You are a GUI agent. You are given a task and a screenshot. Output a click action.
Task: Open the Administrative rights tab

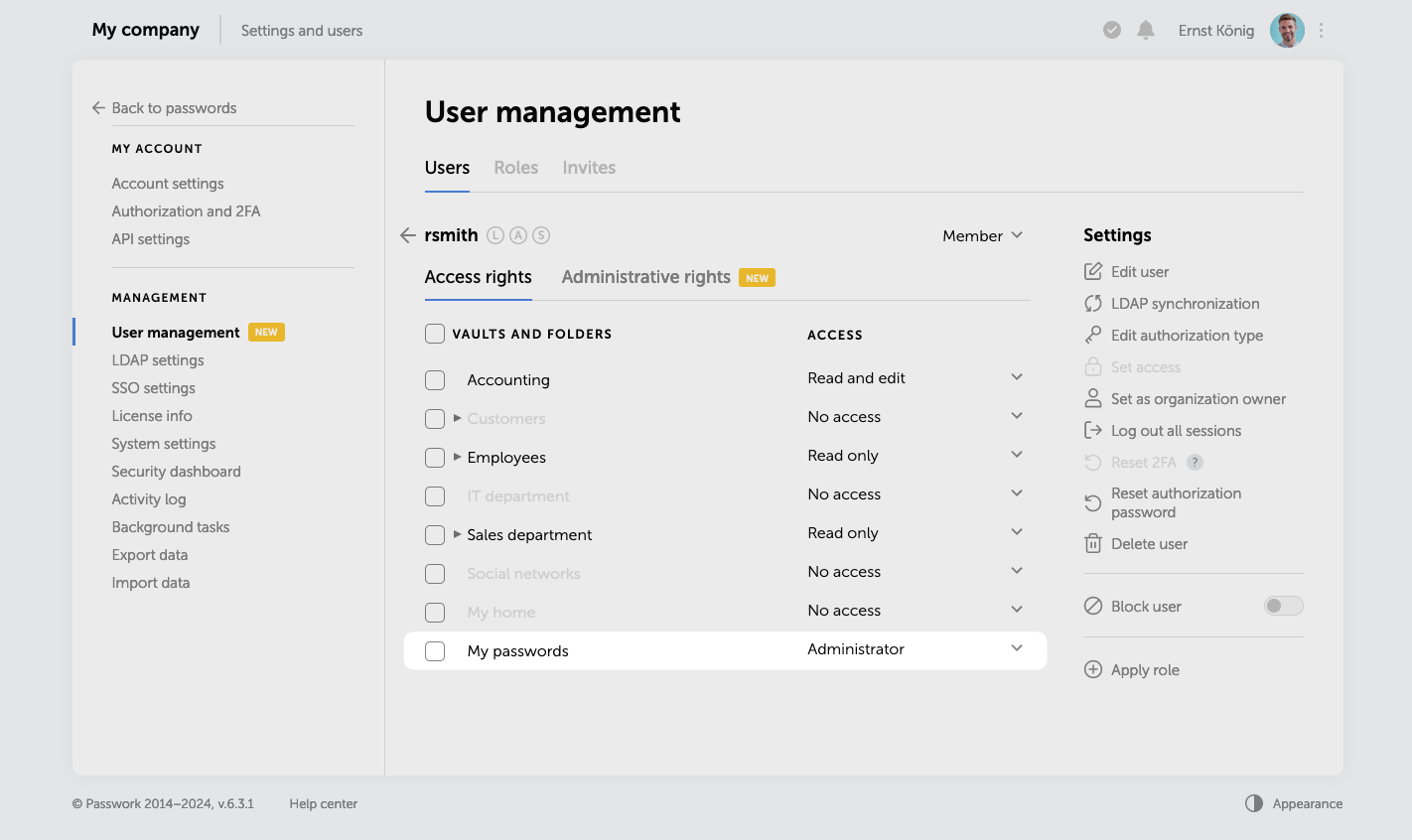click(645, 277)
